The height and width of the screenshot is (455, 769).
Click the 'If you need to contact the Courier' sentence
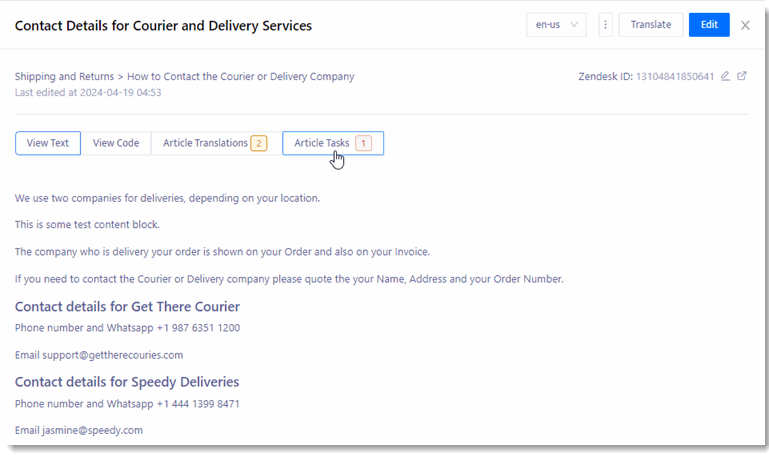coord(289,279)
